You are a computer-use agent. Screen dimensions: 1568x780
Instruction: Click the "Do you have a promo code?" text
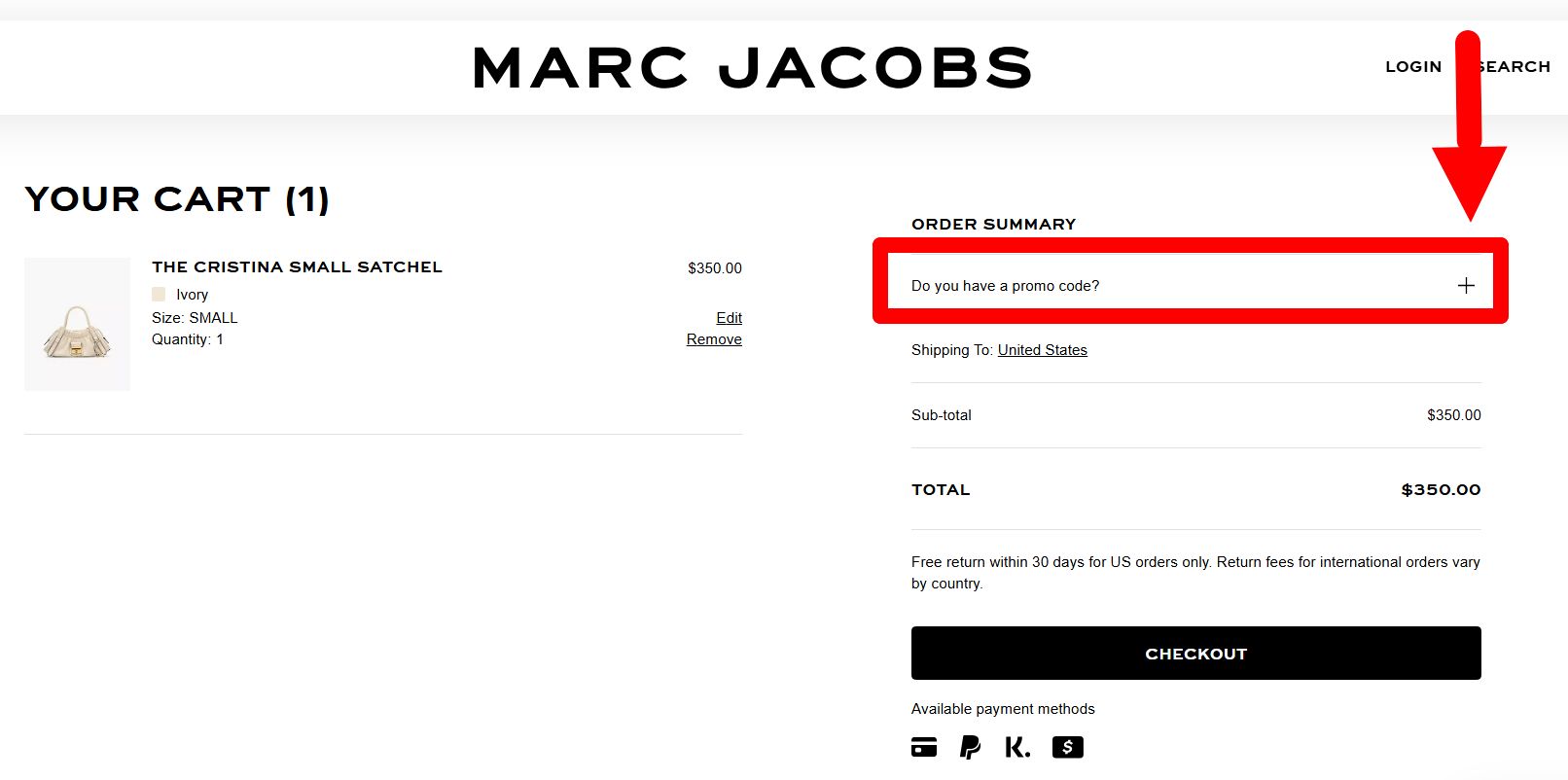(1005, 286)
